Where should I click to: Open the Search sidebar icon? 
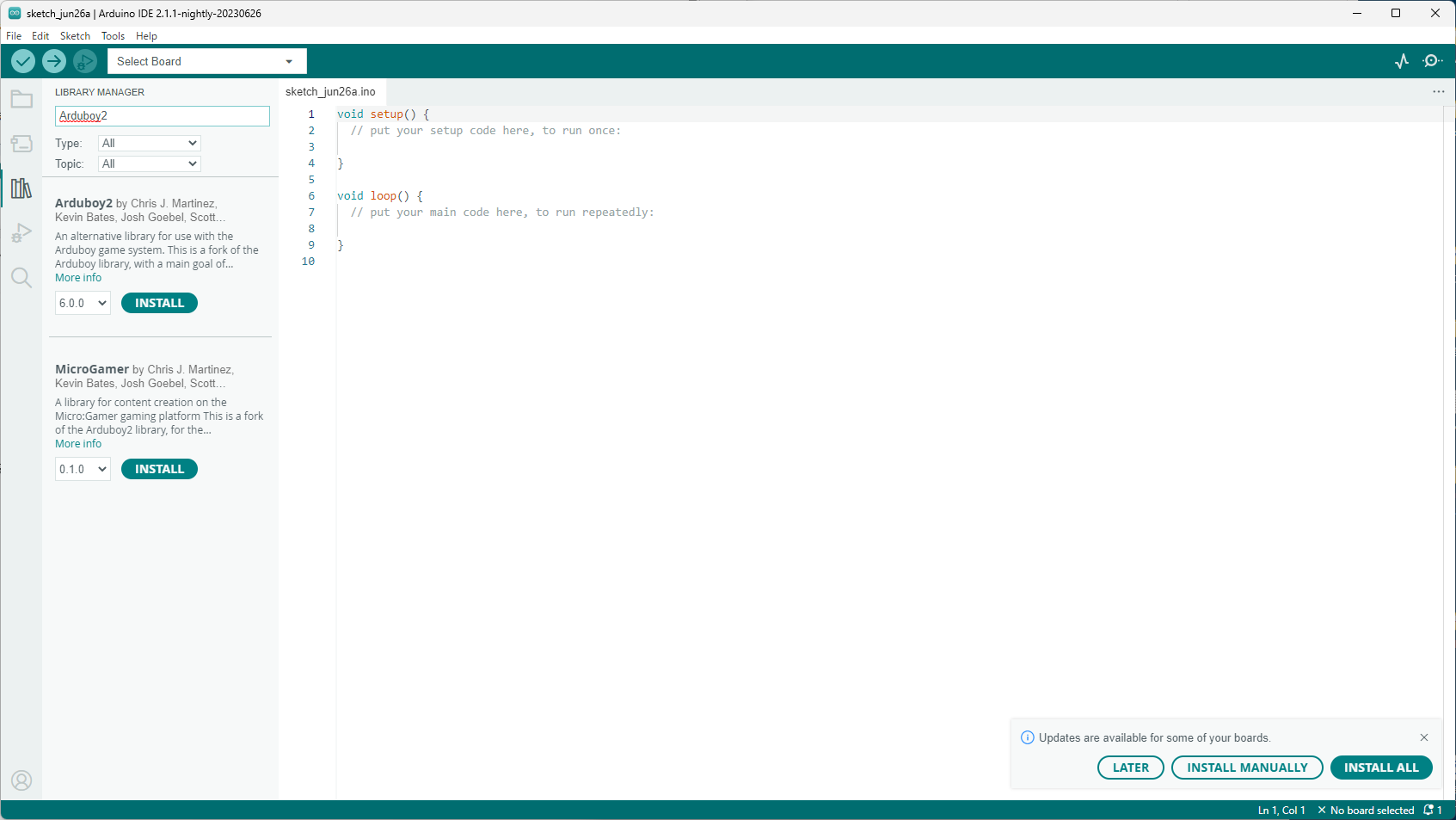22,277
